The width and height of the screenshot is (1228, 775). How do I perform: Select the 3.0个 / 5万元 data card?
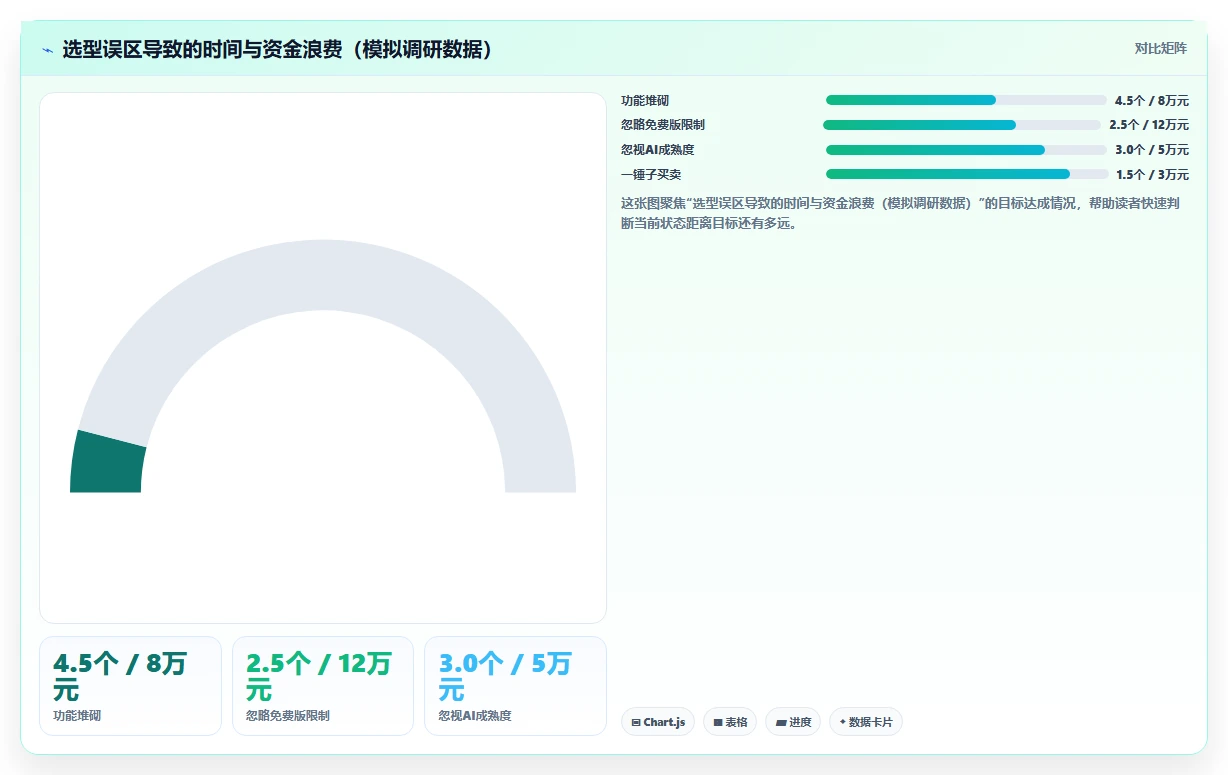[x=516, y=686]
